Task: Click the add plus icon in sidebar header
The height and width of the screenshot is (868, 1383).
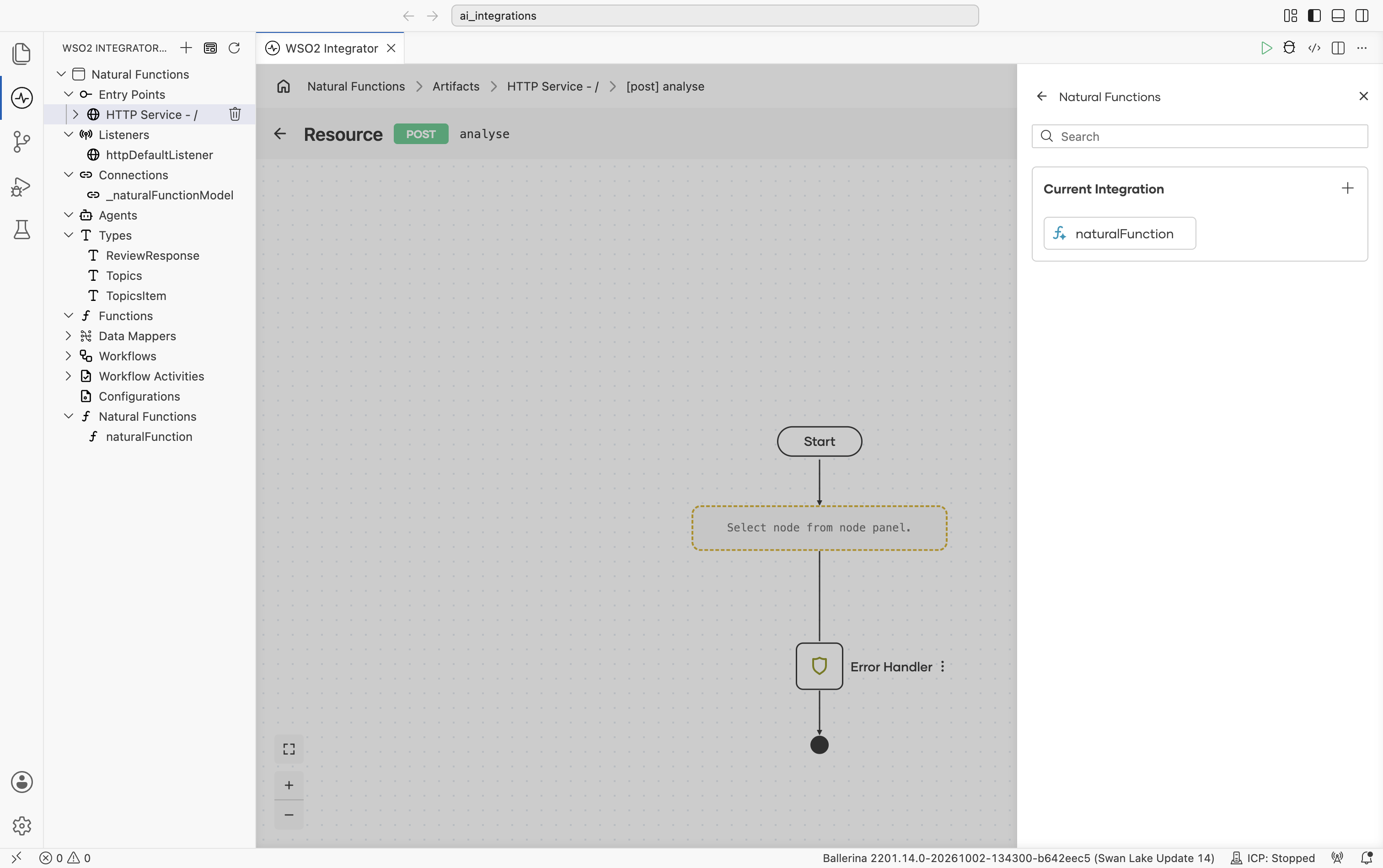Action: 185,48
